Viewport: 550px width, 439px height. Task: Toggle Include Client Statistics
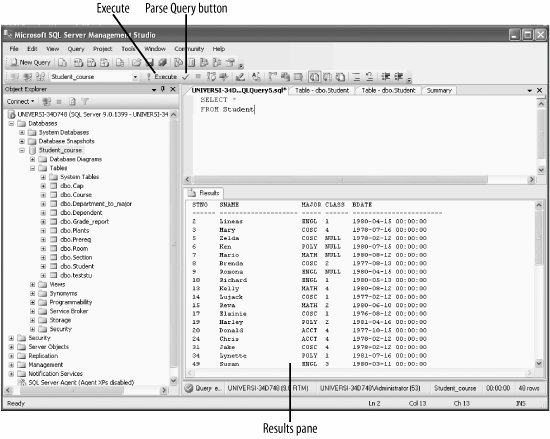point(286,76)
